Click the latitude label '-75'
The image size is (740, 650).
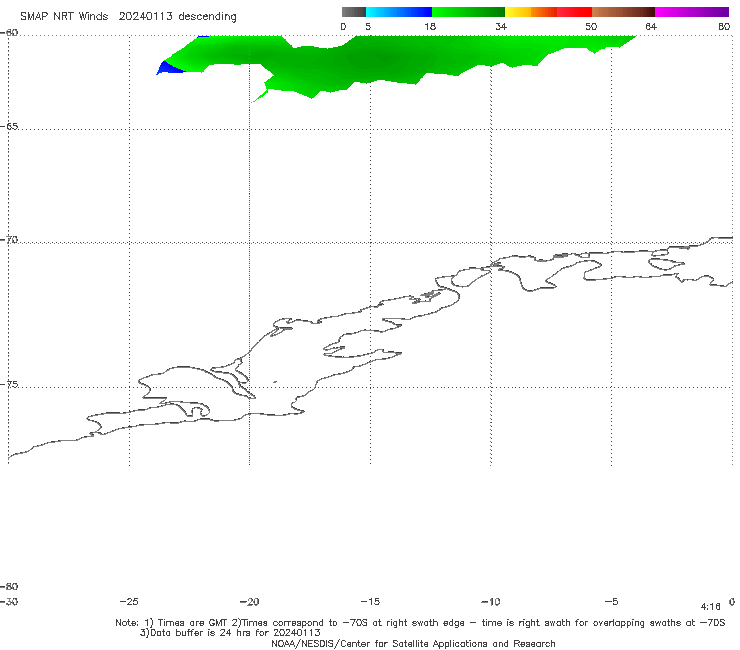(x=9, y=385)
